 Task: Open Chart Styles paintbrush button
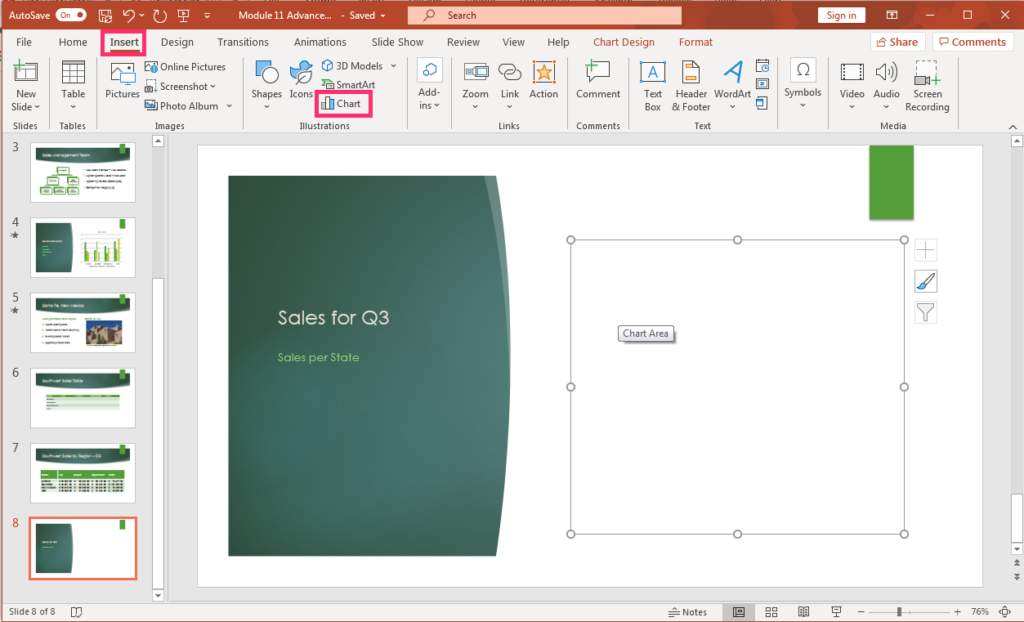[926, 282]
